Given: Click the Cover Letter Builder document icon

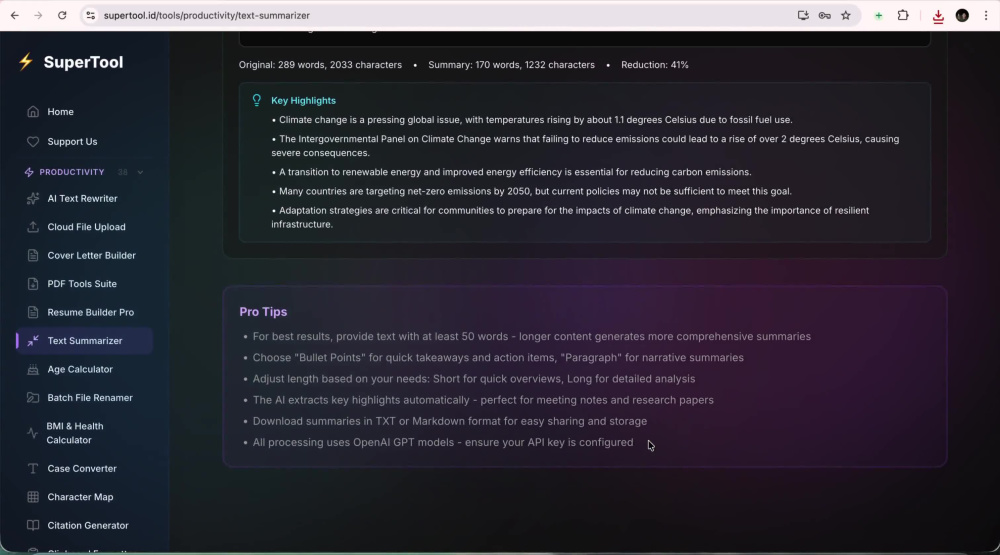Looking at the screenshot, I should click(33, 255).
